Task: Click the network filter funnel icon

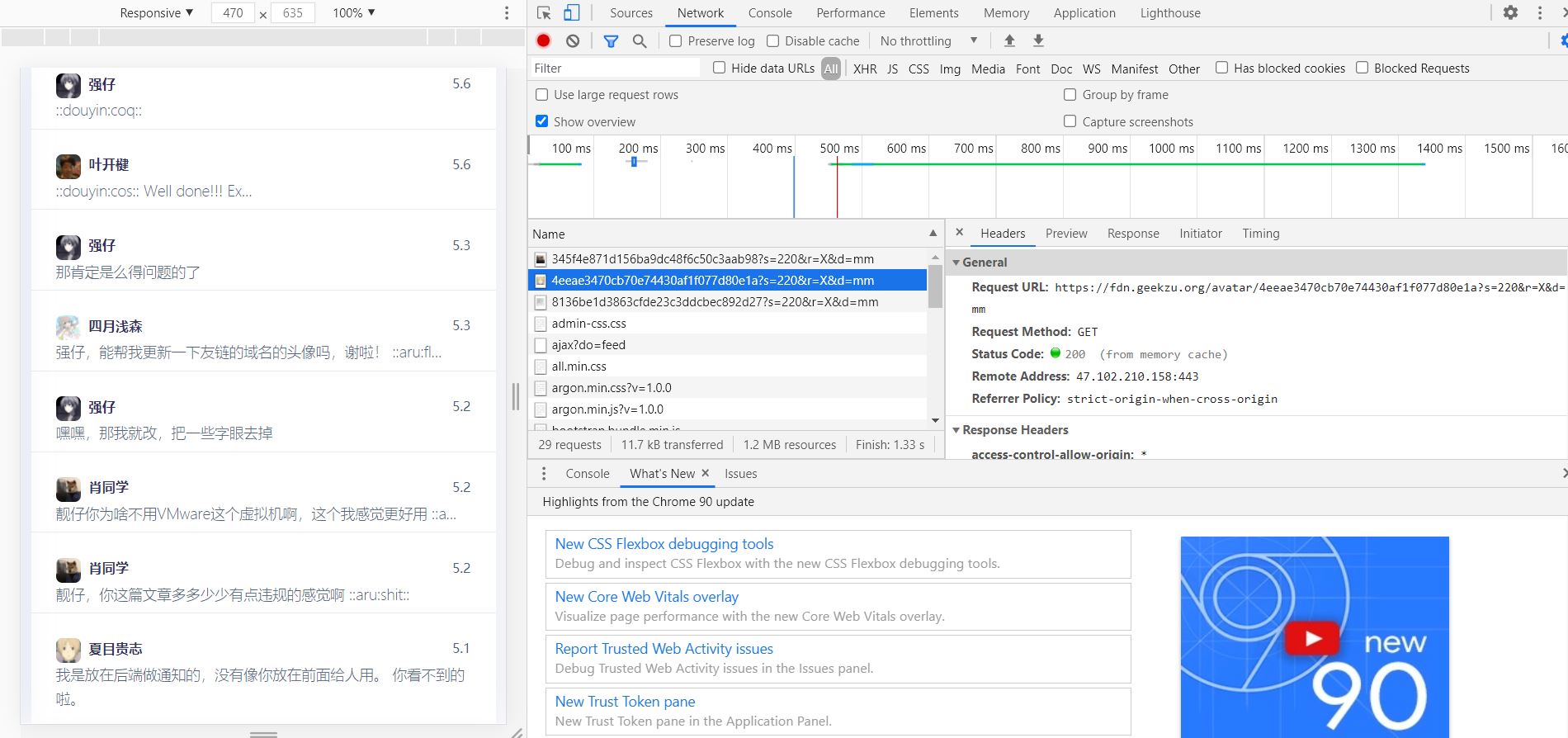Action: pyautogui.click(x=611, y=40)
